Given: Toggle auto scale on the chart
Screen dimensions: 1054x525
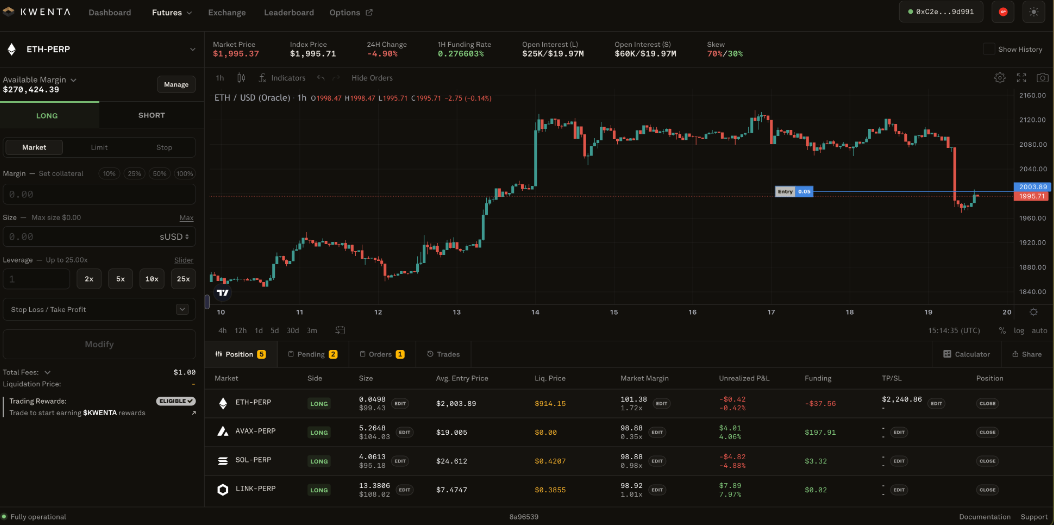Looking at the screenshot, I should click(x=1039, y=331).
